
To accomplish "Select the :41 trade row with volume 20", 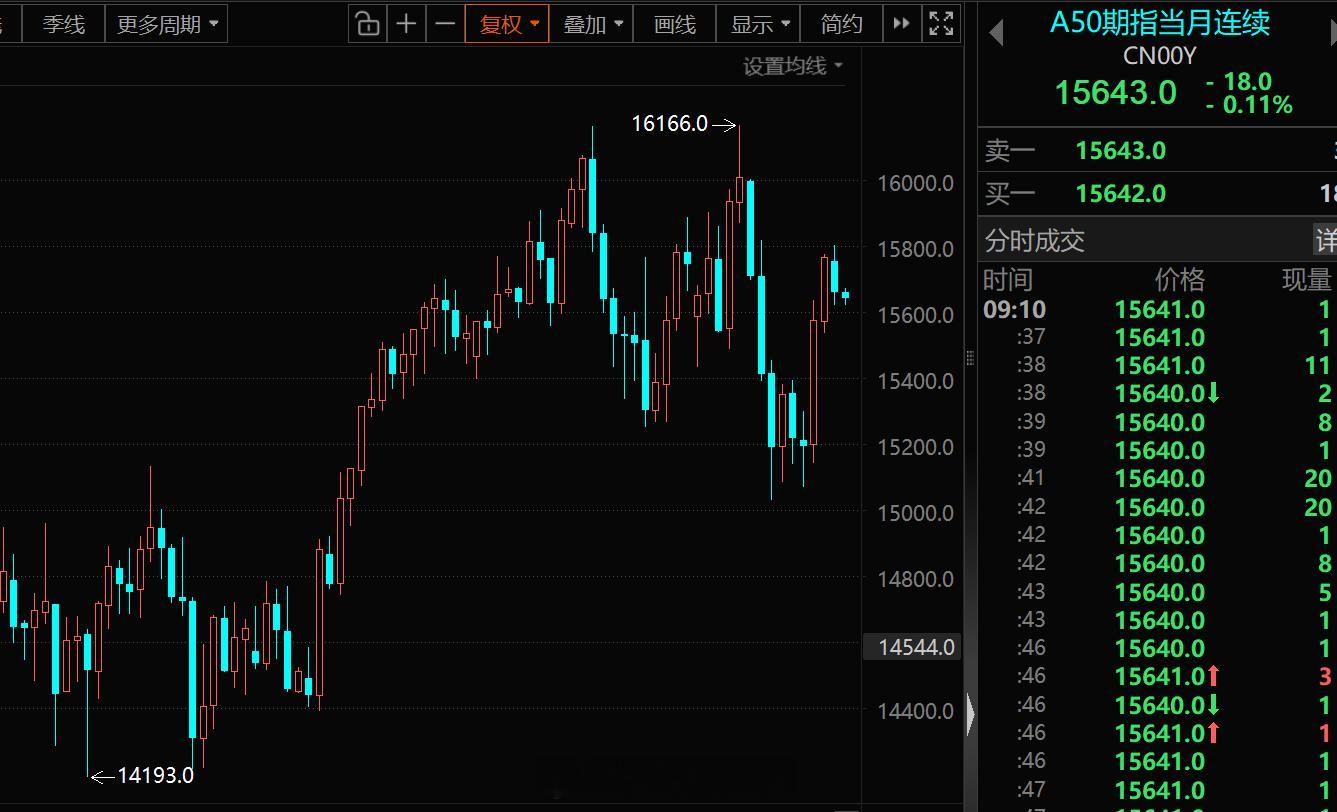I will tap(1157, 479).
